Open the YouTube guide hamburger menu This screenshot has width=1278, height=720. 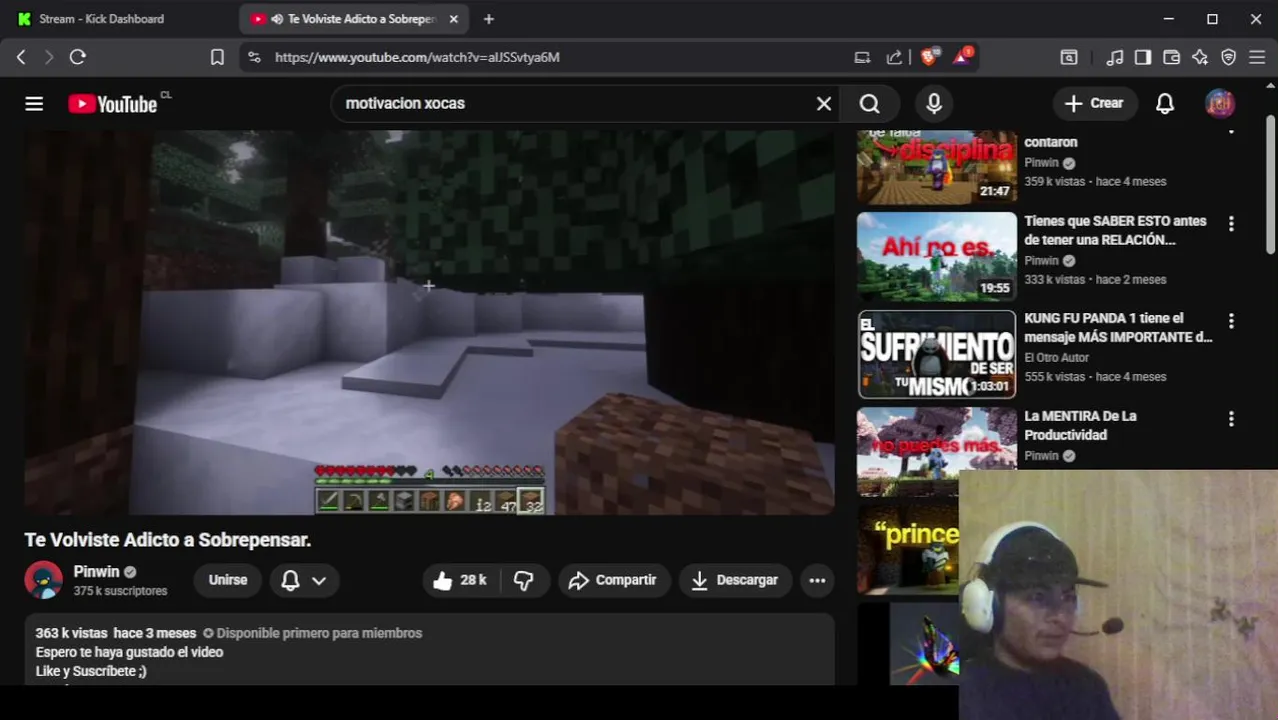click(34, 103)
